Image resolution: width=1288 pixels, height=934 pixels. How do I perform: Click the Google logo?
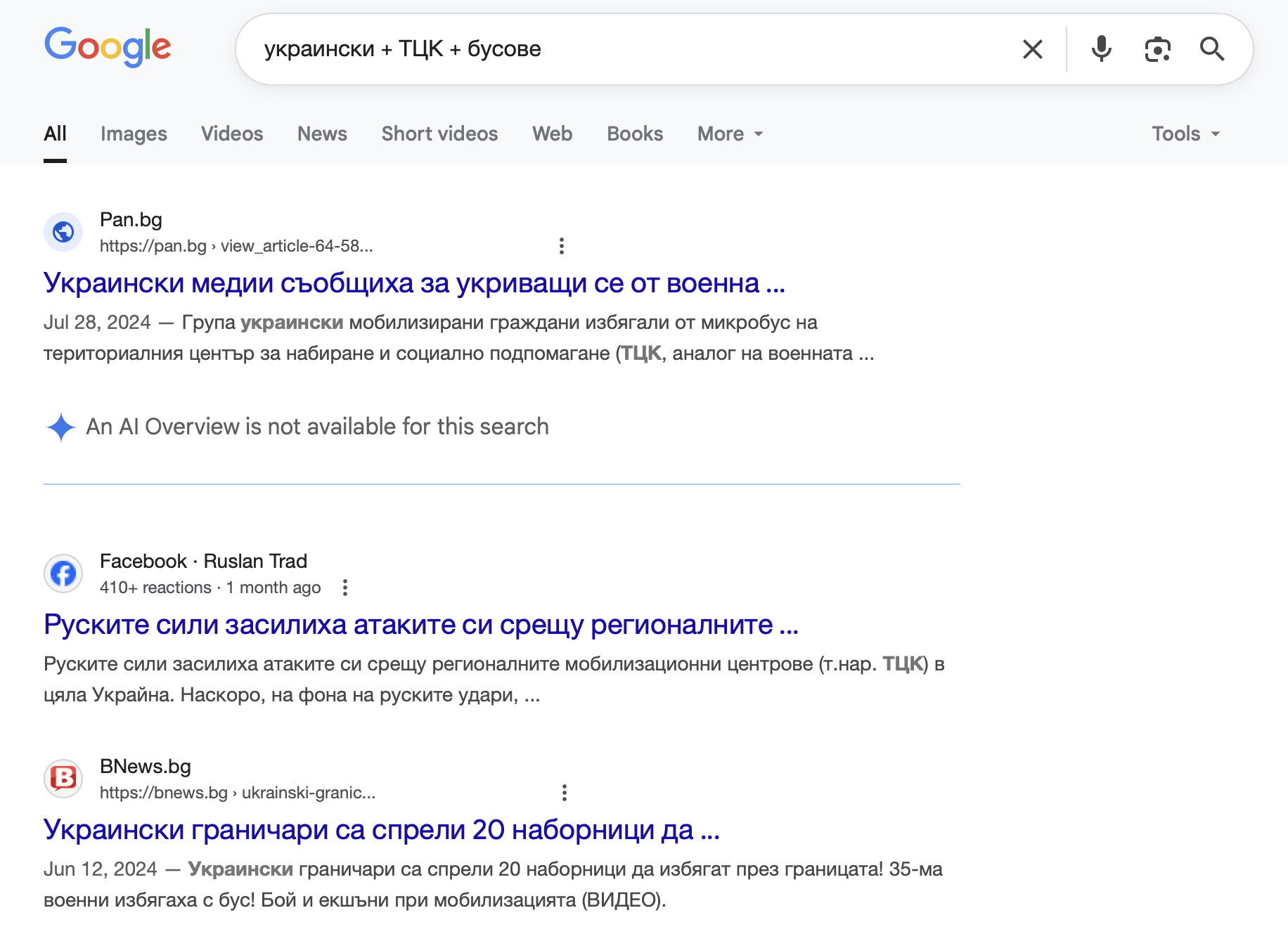[x=108, y=47]
